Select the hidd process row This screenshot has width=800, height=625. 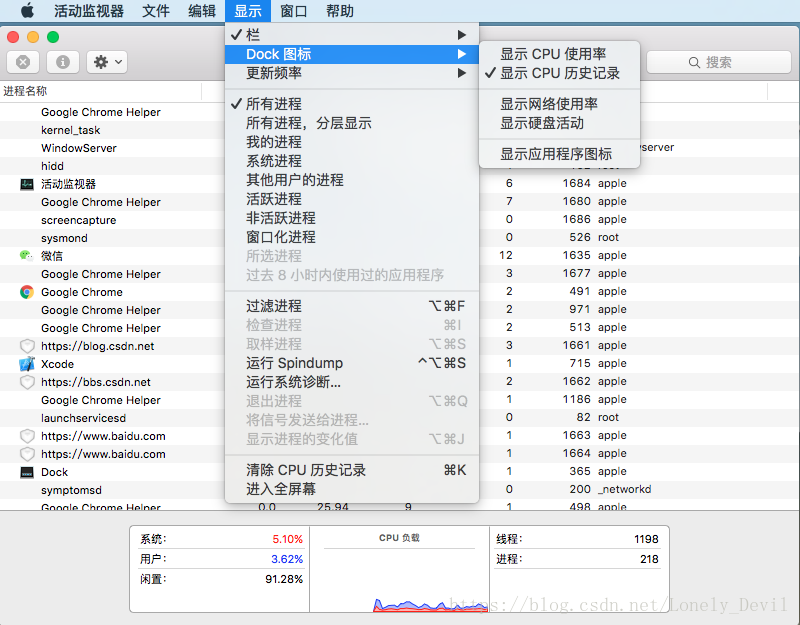pyautogui.click(x=112, y=166)
